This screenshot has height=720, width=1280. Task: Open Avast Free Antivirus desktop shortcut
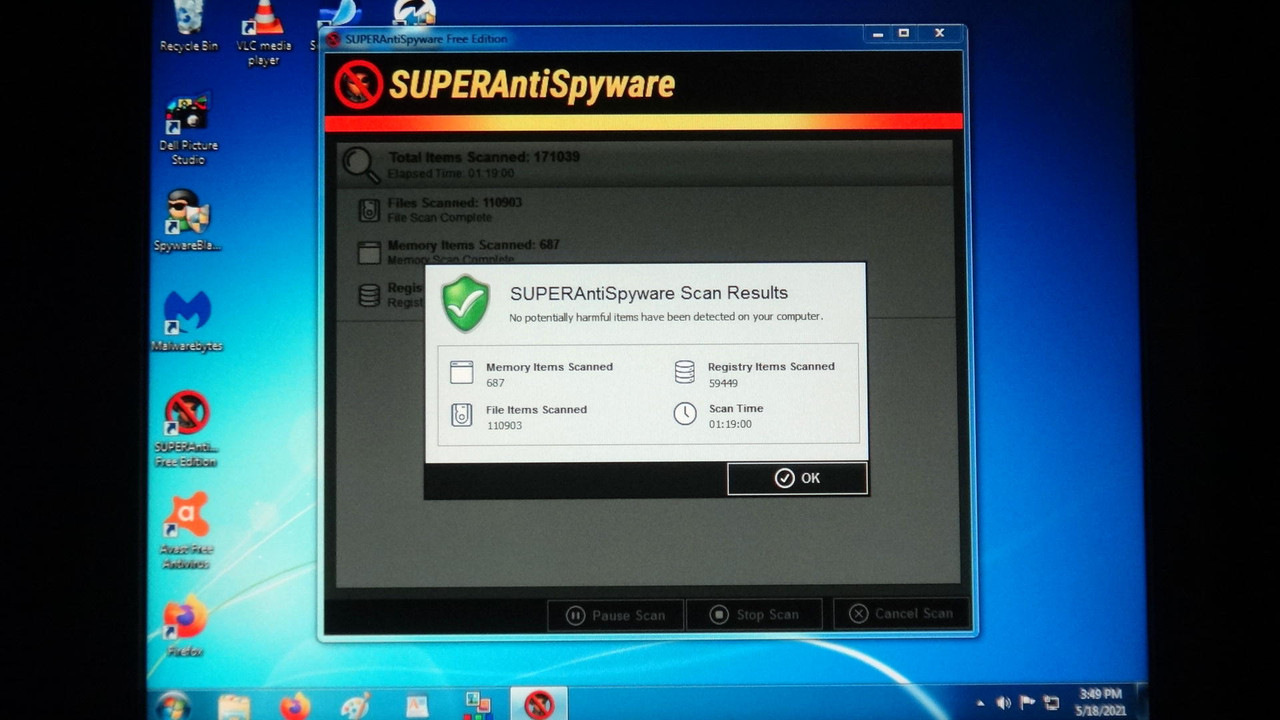[x=186, y=531]
